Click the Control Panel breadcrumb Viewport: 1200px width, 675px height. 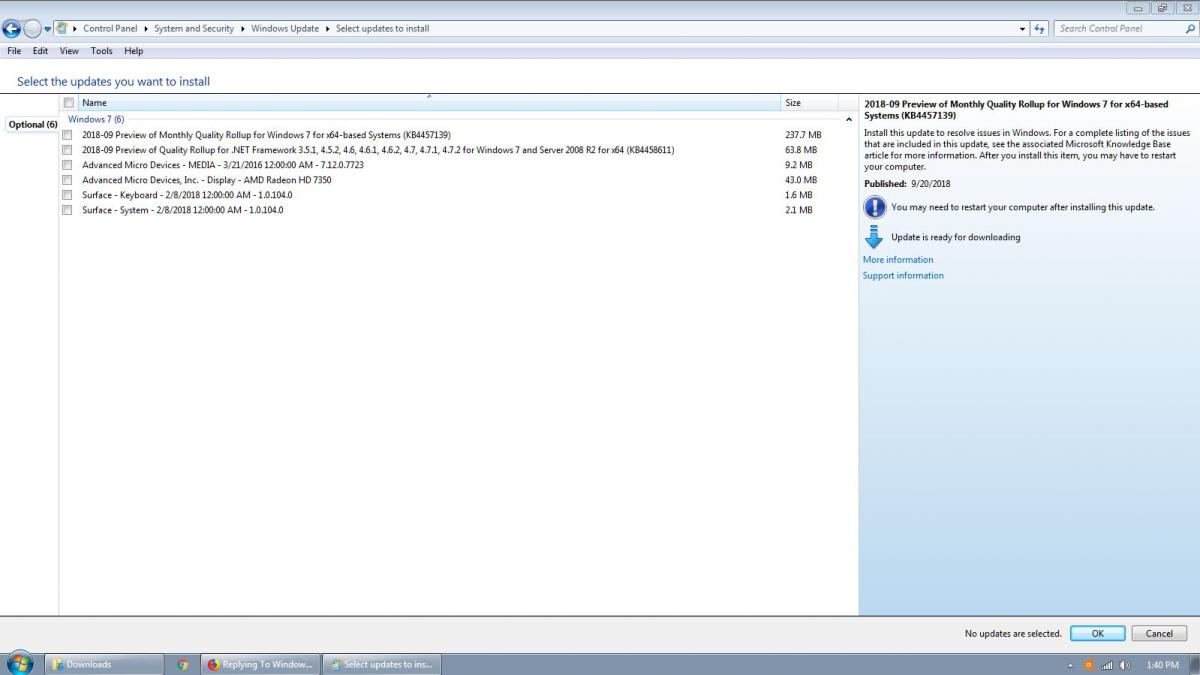coord(110,29)
